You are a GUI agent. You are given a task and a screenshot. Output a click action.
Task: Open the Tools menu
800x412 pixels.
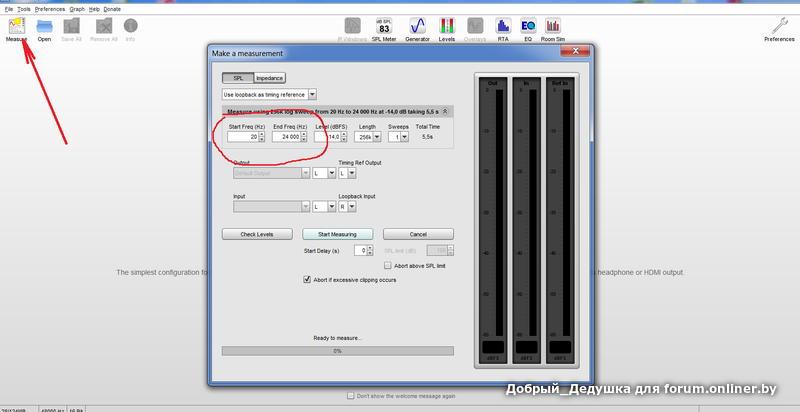[23, 9]
